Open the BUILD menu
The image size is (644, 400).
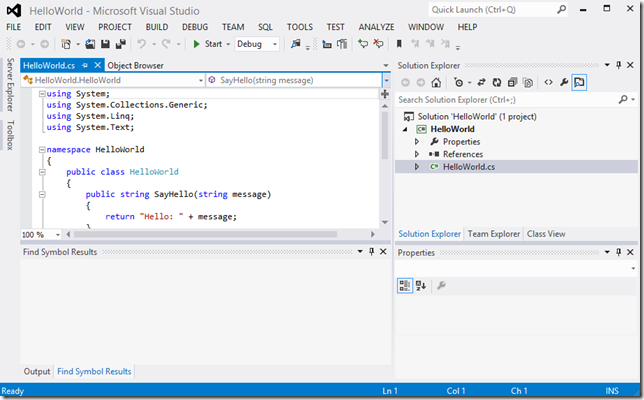click(158, 27)
